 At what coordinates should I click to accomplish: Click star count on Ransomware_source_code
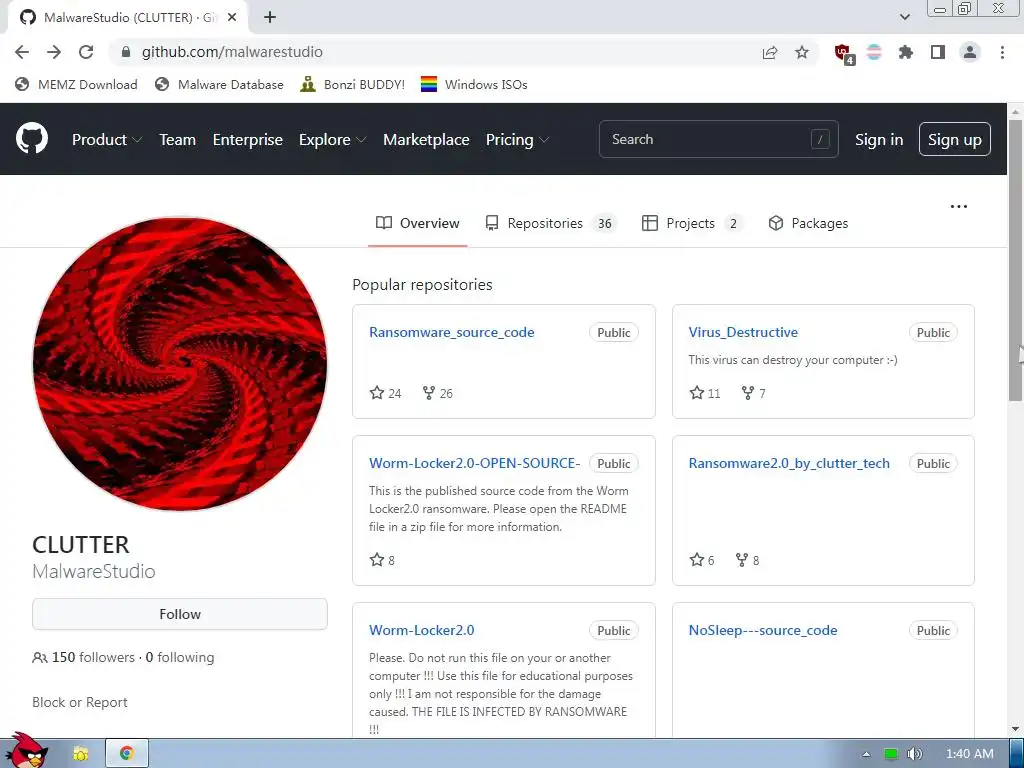[x=385, y=393]
